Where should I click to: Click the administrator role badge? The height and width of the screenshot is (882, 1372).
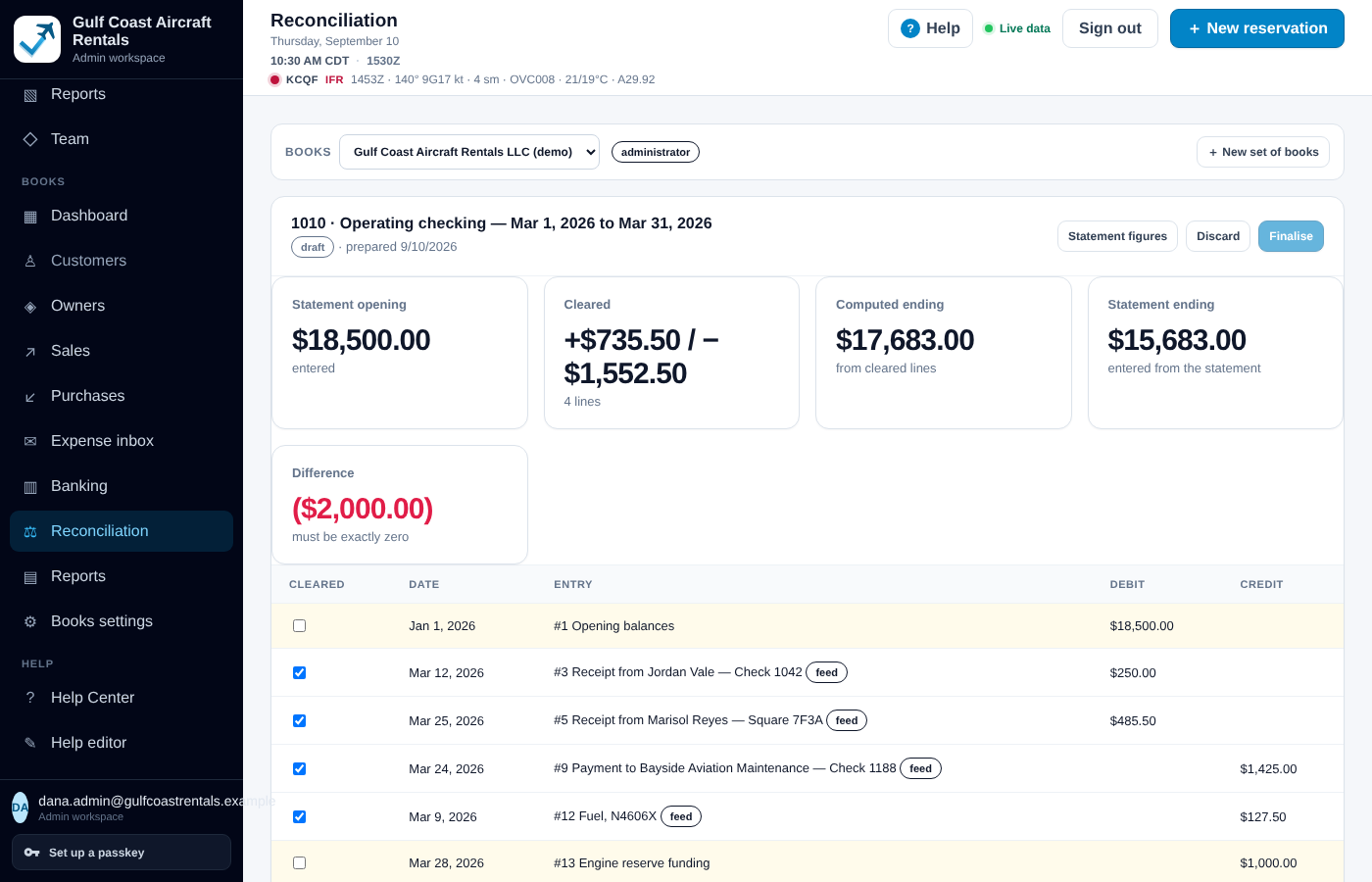[x=656, y=152]
